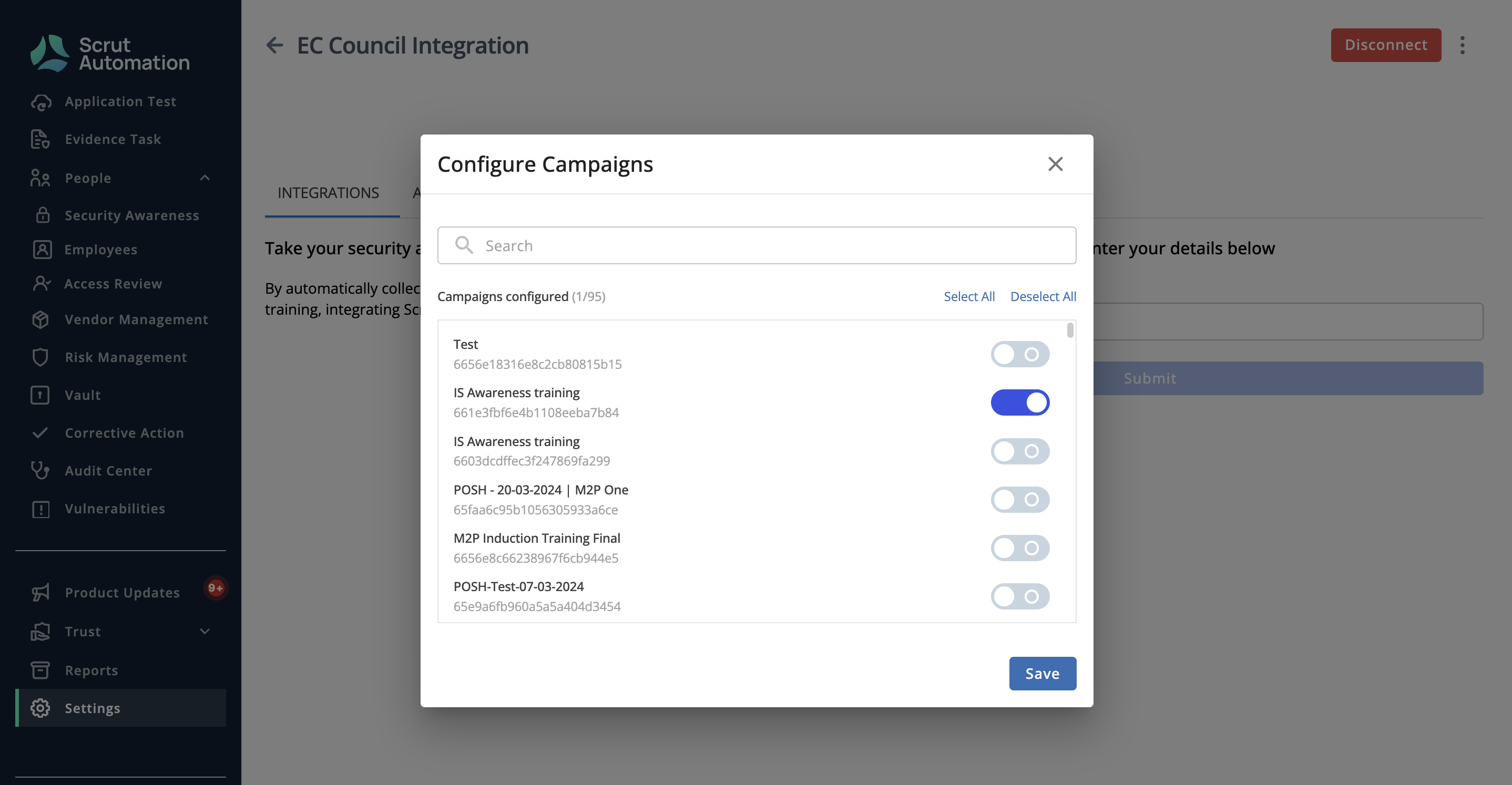
Task: Click the People group icon
Action: pyautogui.click(x=40, y=178)
